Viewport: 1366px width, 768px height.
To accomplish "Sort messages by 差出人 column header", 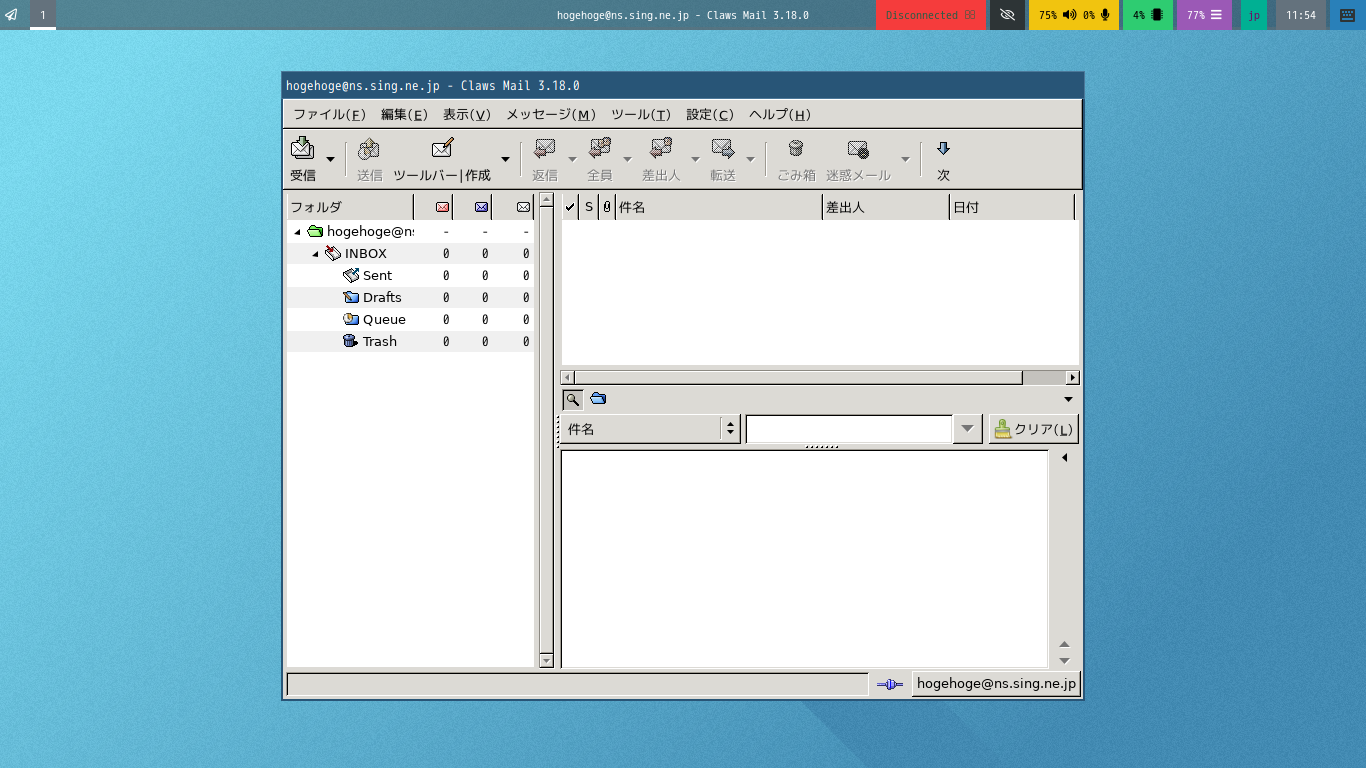I will pyautogui.click(x=885, y=207).
